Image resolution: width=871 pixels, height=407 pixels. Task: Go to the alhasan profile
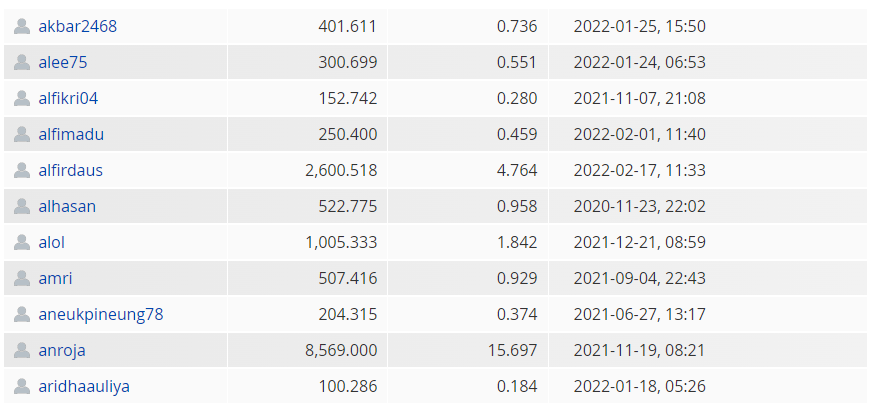point(67,207)
